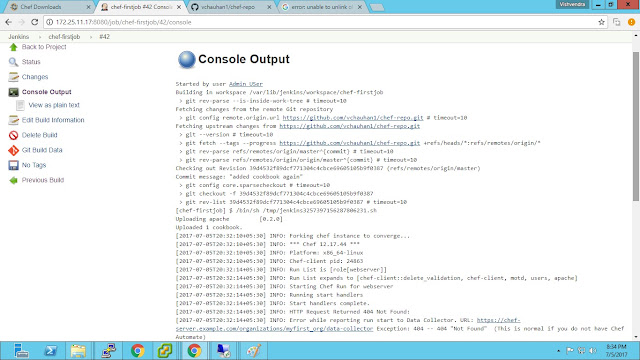Open the View as plain text link
The width and height of the screenshot is (640, 360).
54,105
